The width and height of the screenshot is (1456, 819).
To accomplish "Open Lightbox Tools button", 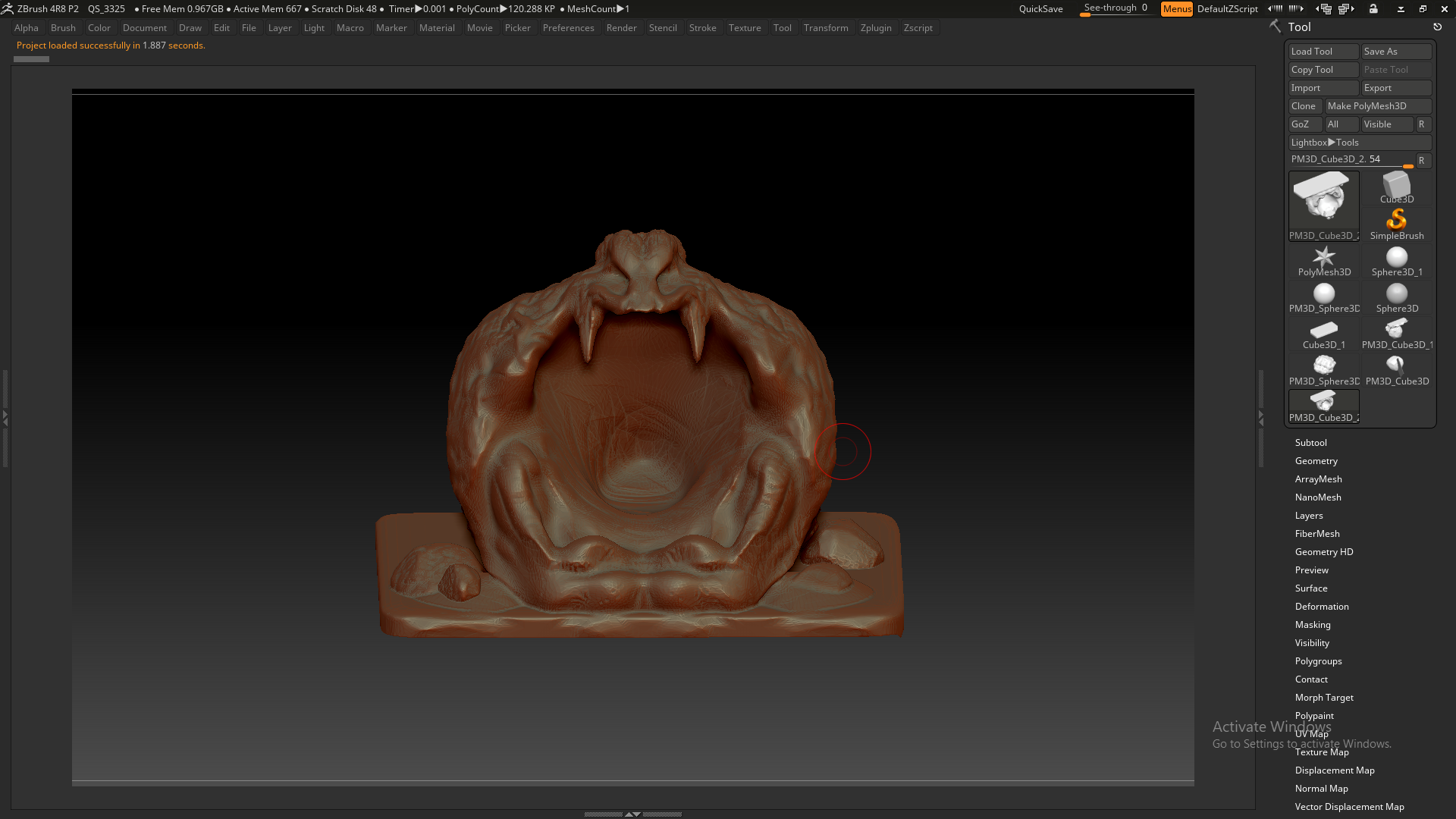I will point(1360,143).
